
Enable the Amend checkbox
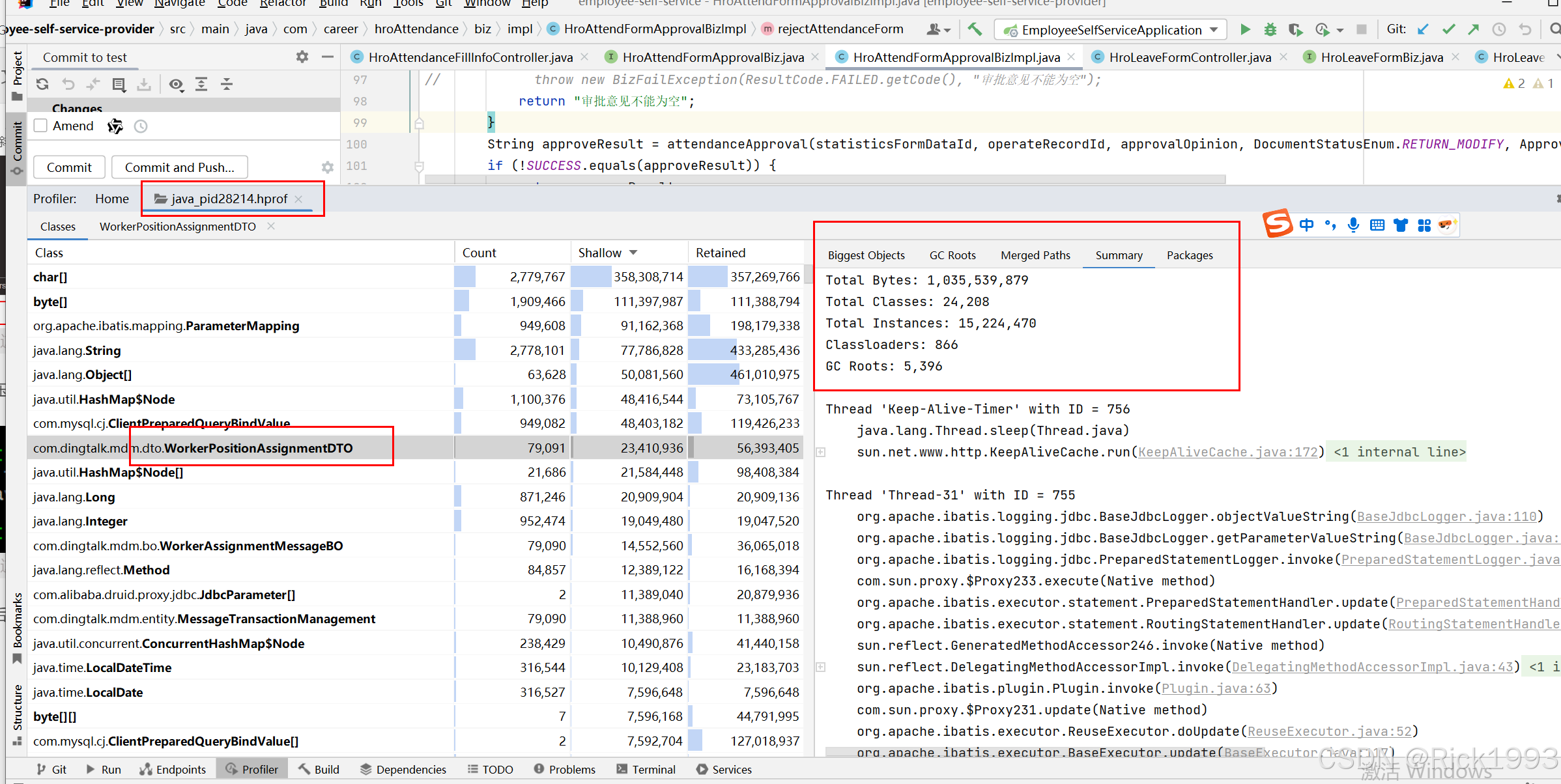(41, 126)
